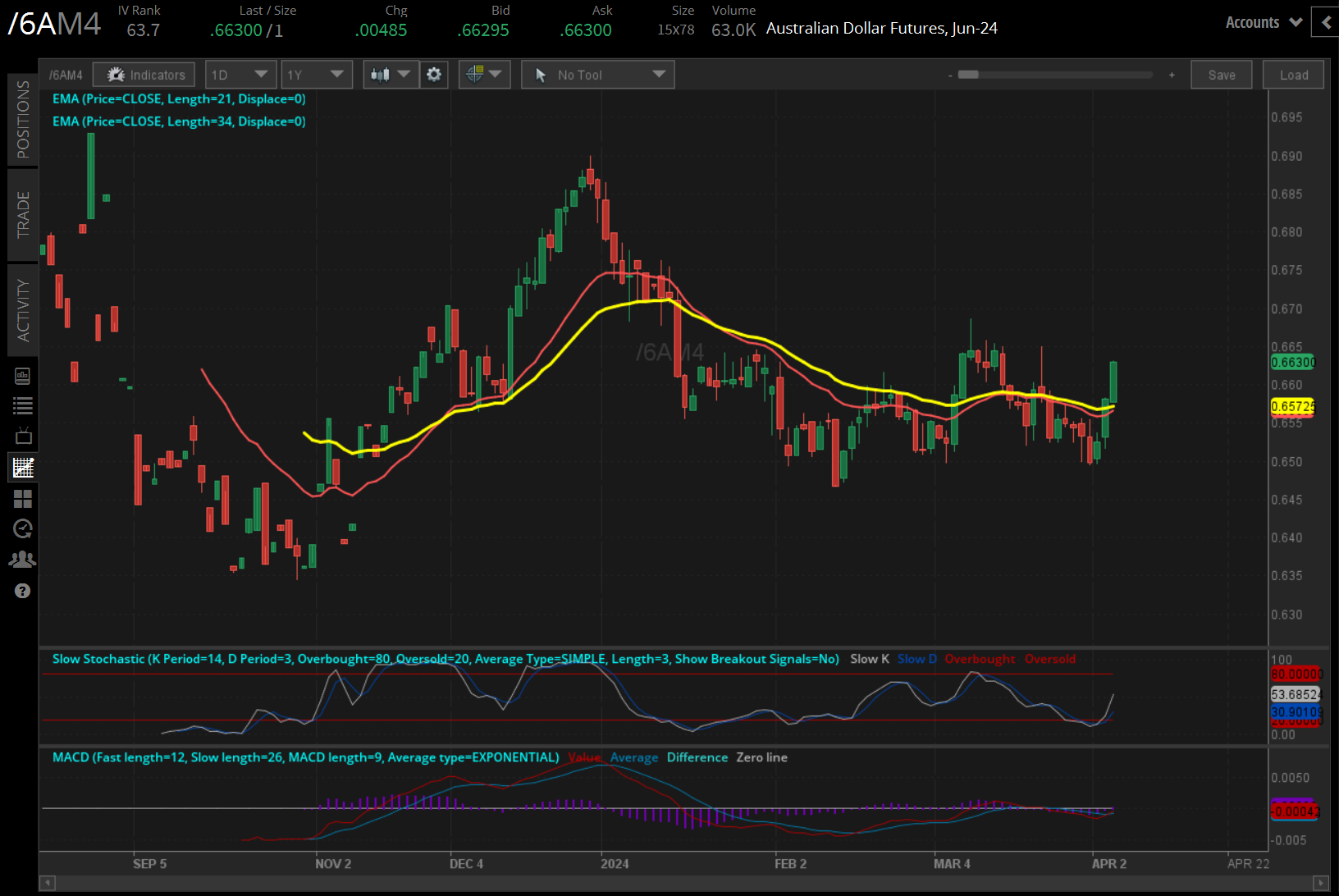Open the chat rooms people icon

click(23, 560)
